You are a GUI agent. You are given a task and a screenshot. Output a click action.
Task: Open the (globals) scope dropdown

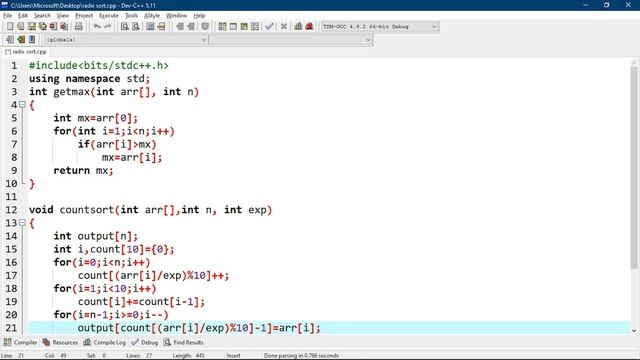tap(126, 40)
